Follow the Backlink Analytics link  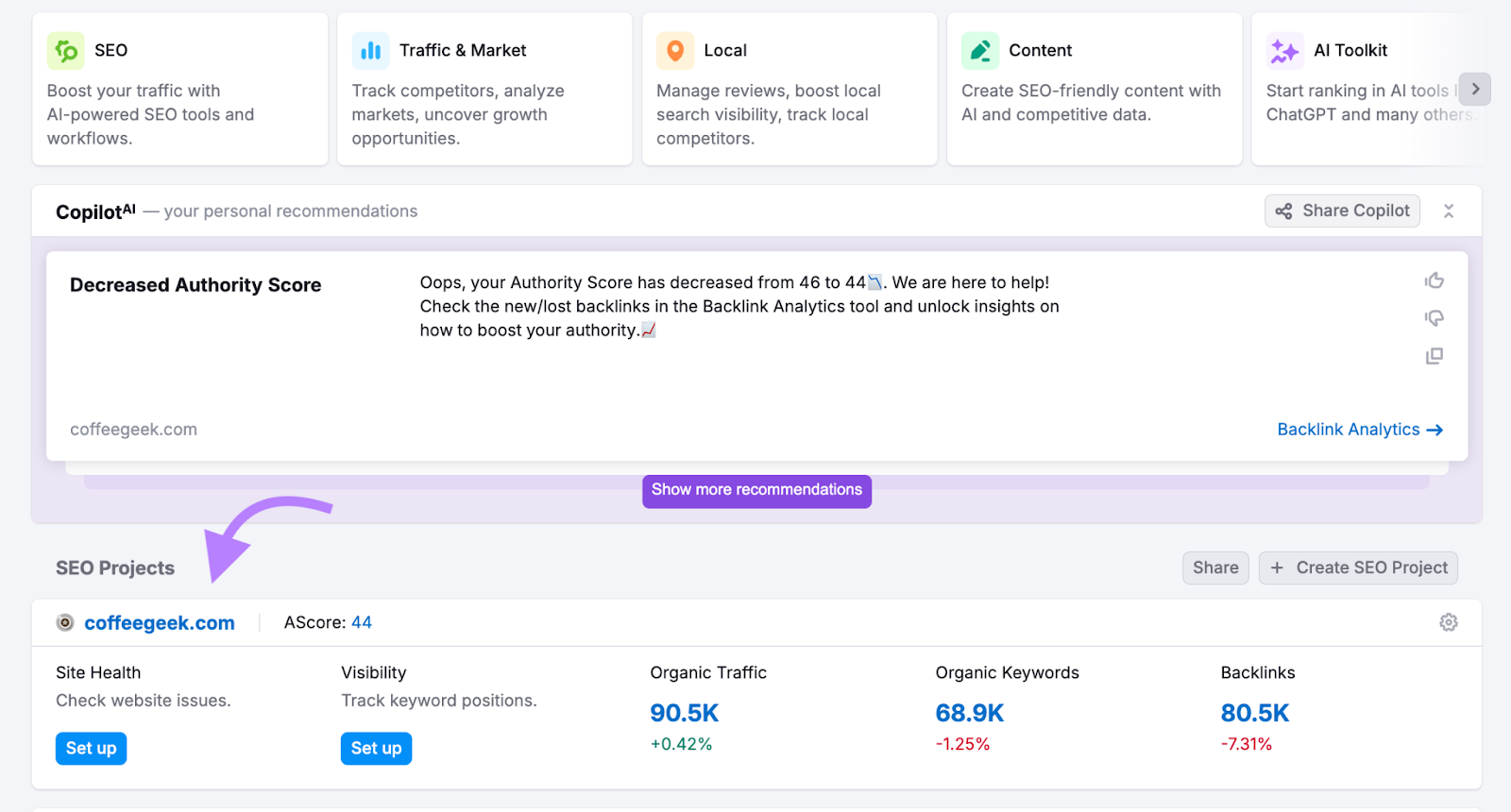click(x=1360, y=430)
